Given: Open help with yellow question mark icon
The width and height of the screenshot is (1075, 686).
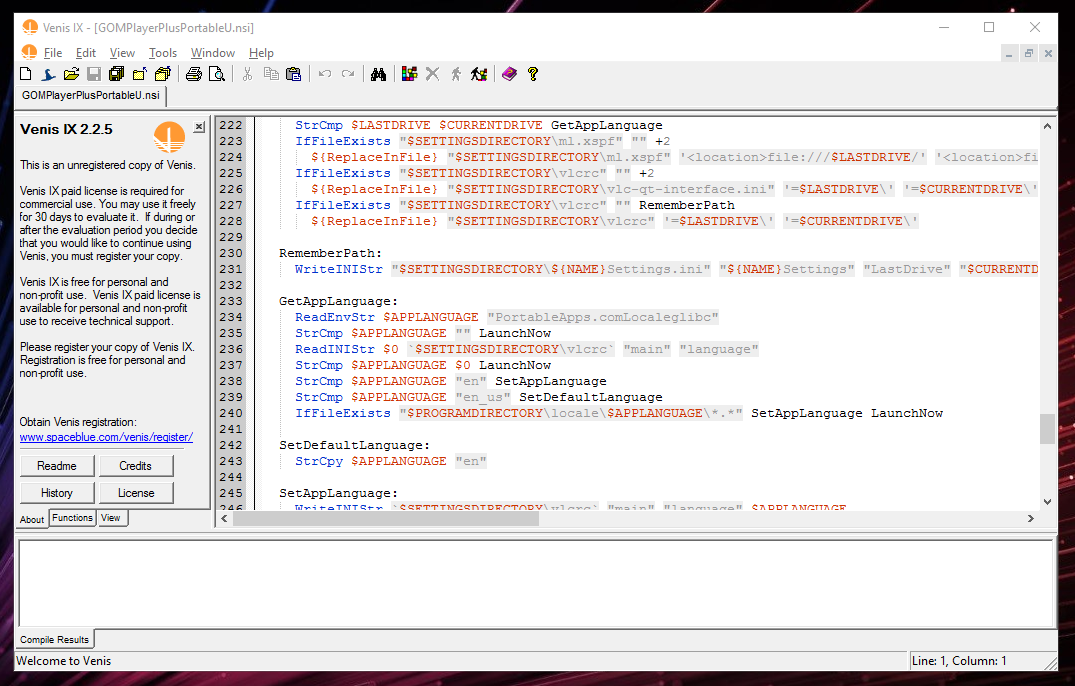Looking at the screenshot, I should 533,74.
